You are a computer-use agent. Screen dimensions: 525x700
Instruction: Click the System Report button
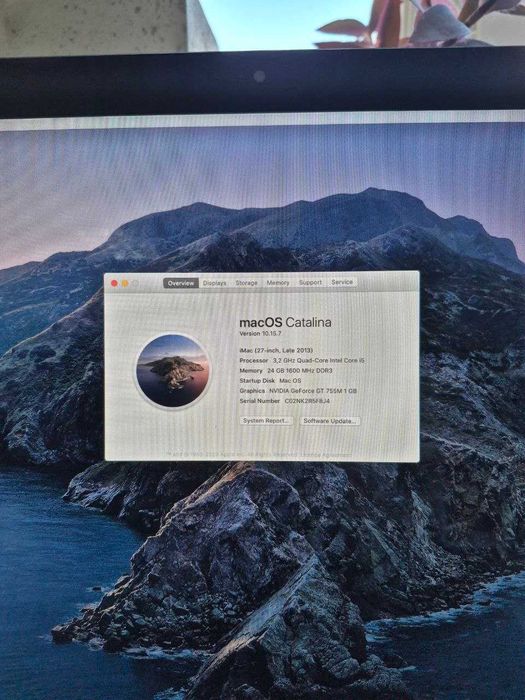click(266, 421)
